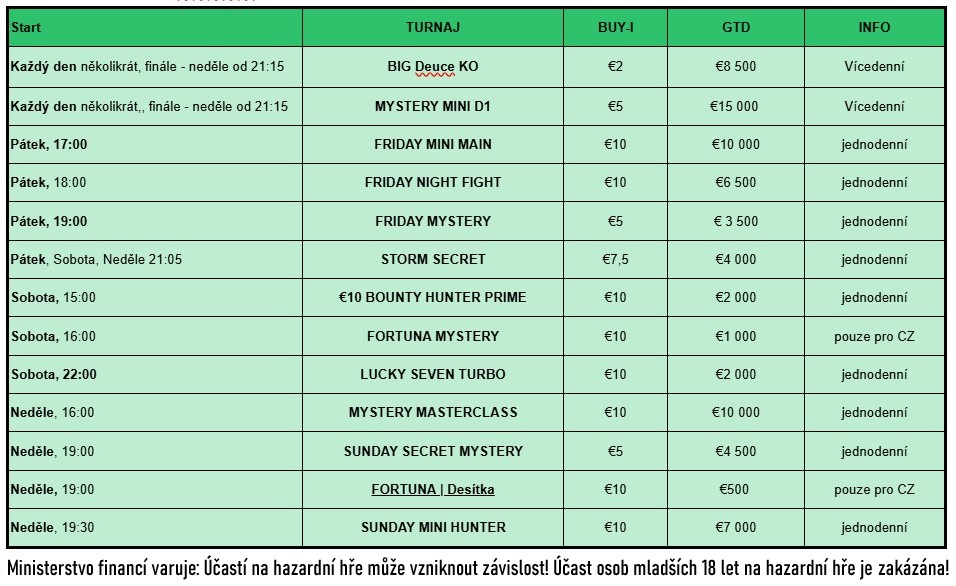This screenshot has height=586, width=956.
Task: Click the SUNDAY SECRET MYSTERY cell
Action: [432, 451]
